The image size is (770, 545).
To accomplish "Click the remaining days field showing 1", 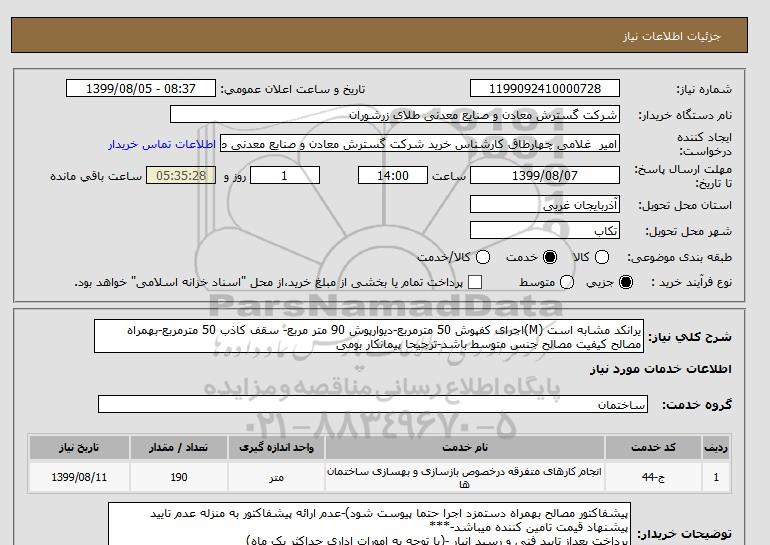I will pos(285,175).
